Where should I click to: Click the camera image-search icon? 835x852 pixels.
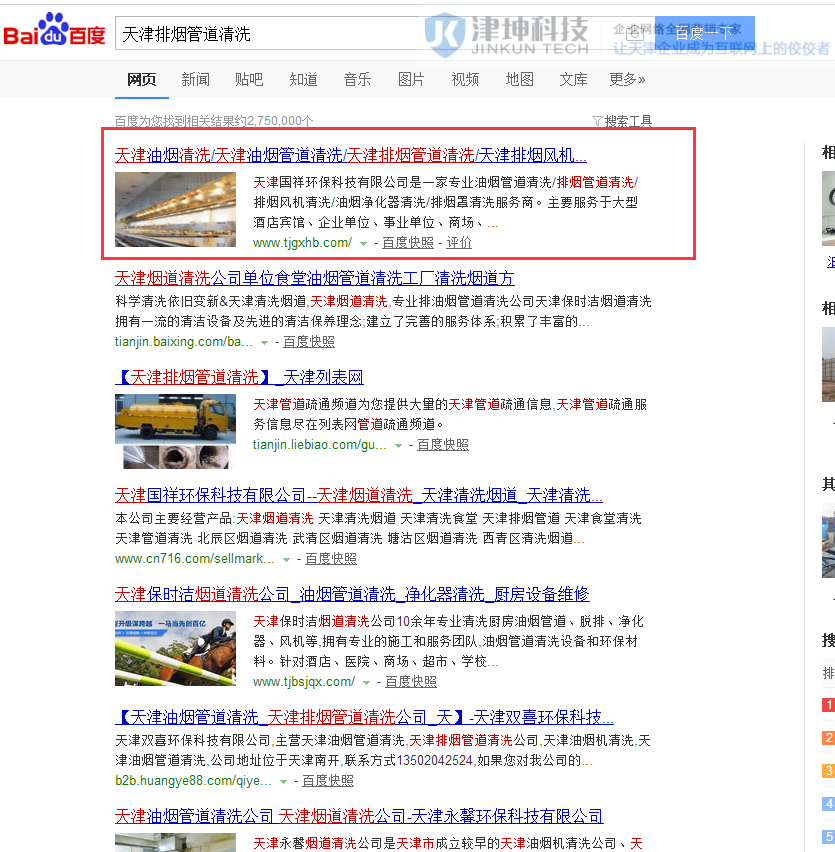pyautogui.click(x=634, y=34)
